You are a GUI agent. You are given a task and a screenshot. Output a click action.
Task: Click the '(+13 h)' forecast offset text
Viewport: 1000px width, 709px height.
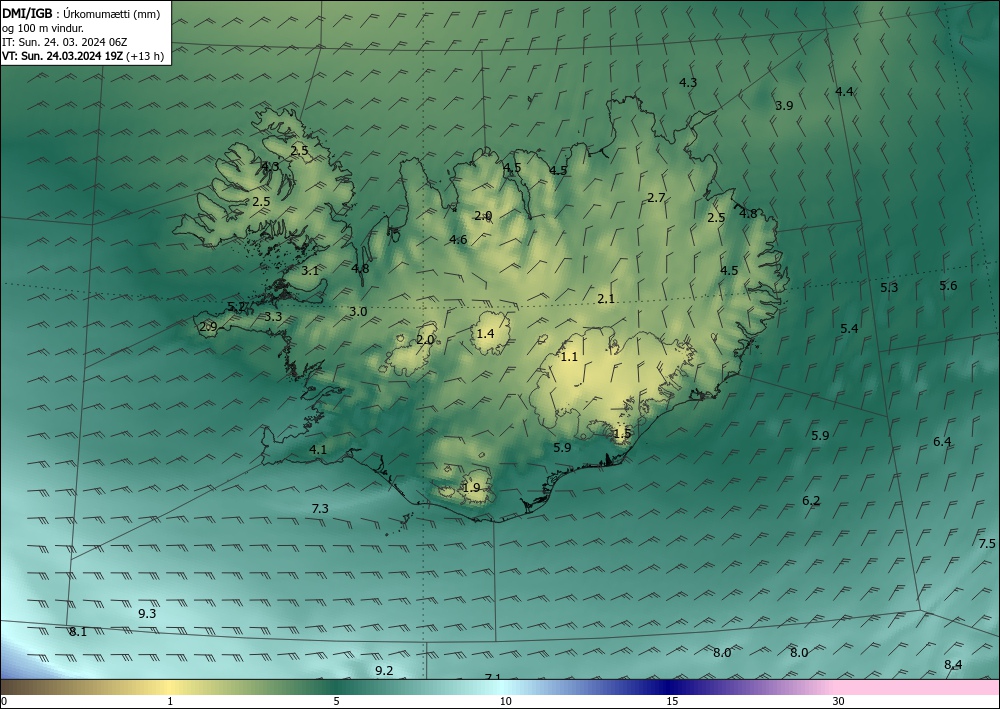tap(145, 55)
